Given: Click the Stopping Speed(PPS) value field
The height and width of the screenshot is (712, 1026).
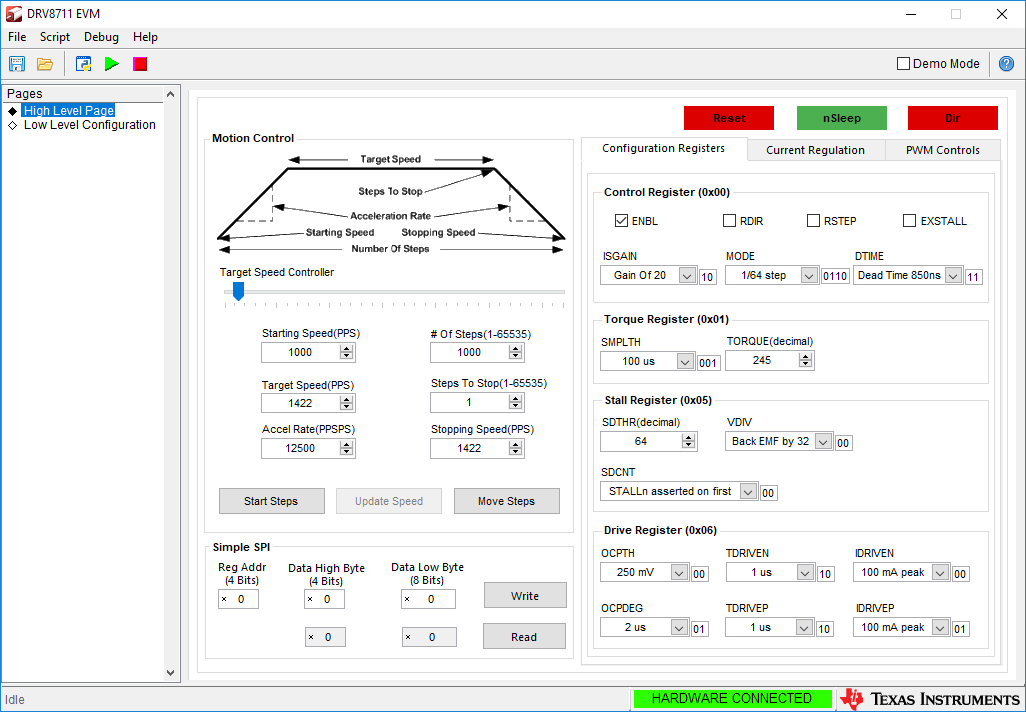Looking at the screenshot, I should pyautogui.click(x=470, y=448).
